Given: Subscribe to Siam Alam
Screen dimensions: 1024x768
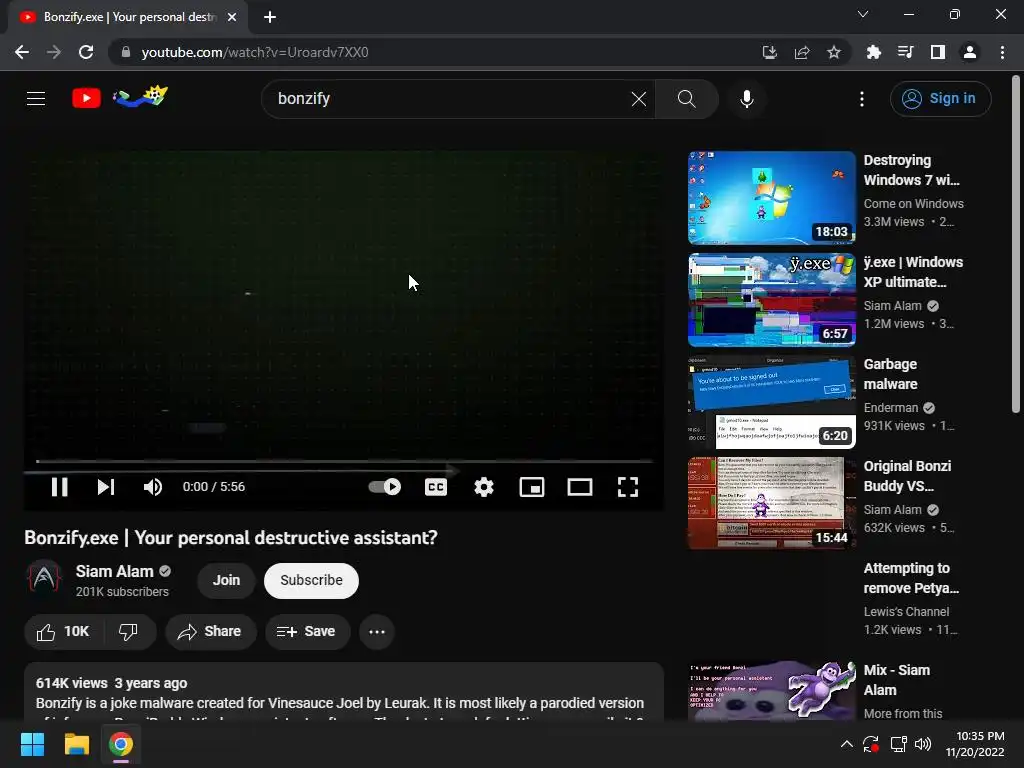Looking at the screenshot, I should [x=312, y=581].
